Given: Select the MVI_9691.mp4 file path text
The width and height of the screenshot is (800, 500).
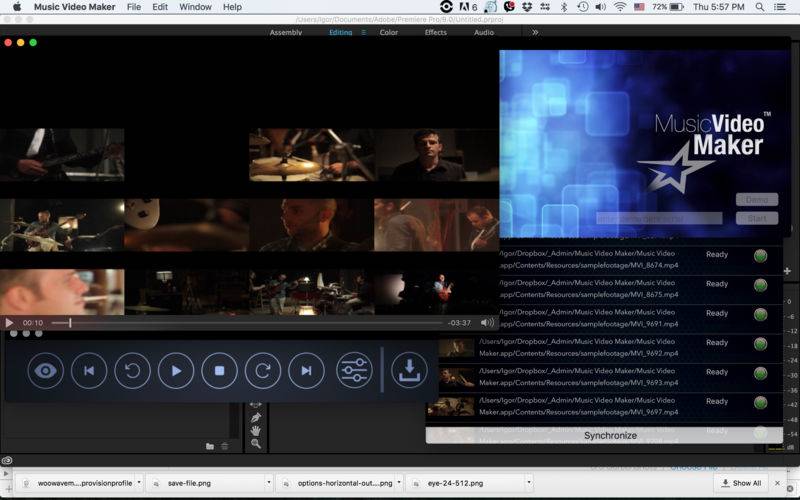Looking at the screenshot, I should tap(589, 318).
